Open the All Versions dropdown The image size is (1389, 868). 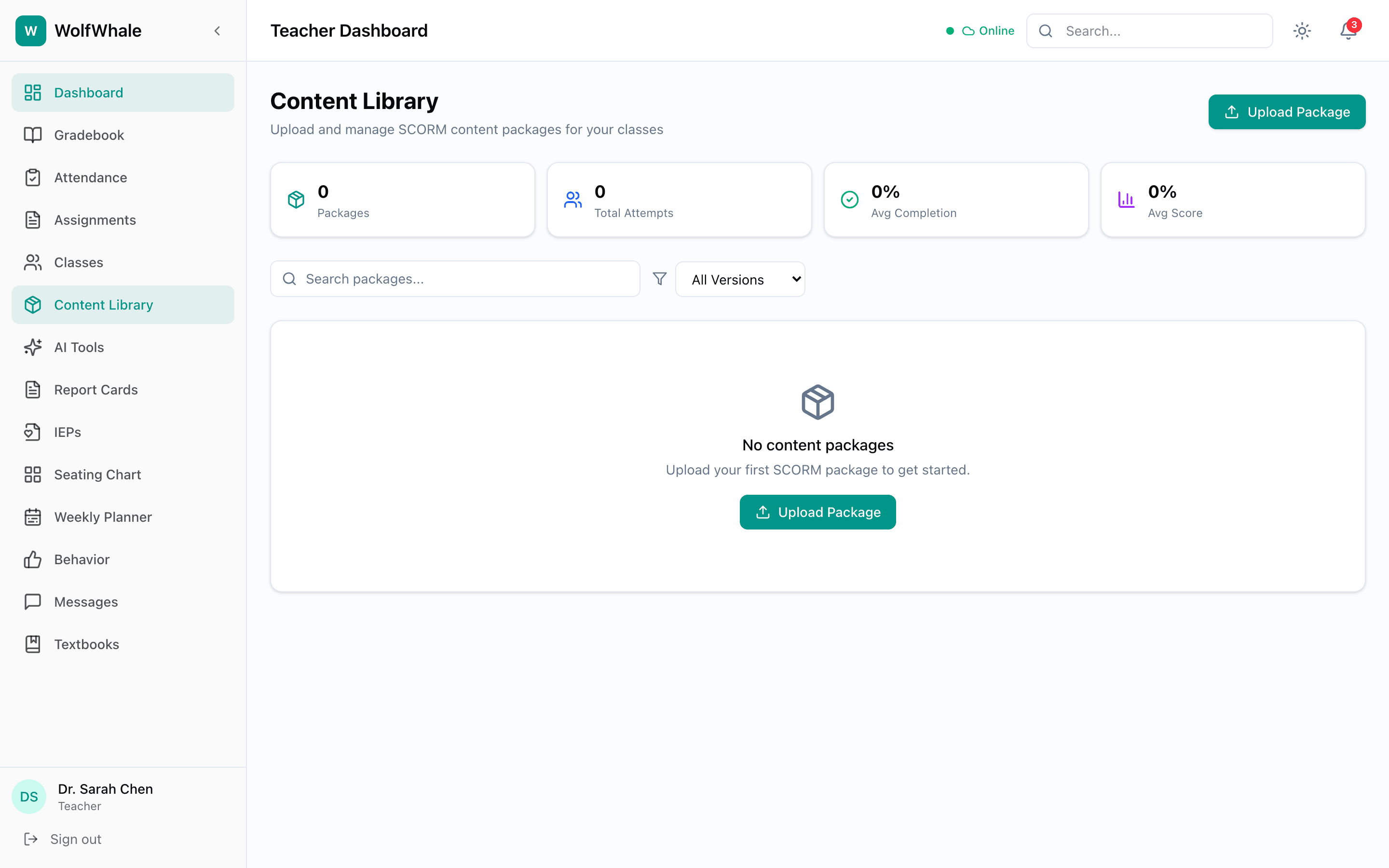tap(740, 279)
